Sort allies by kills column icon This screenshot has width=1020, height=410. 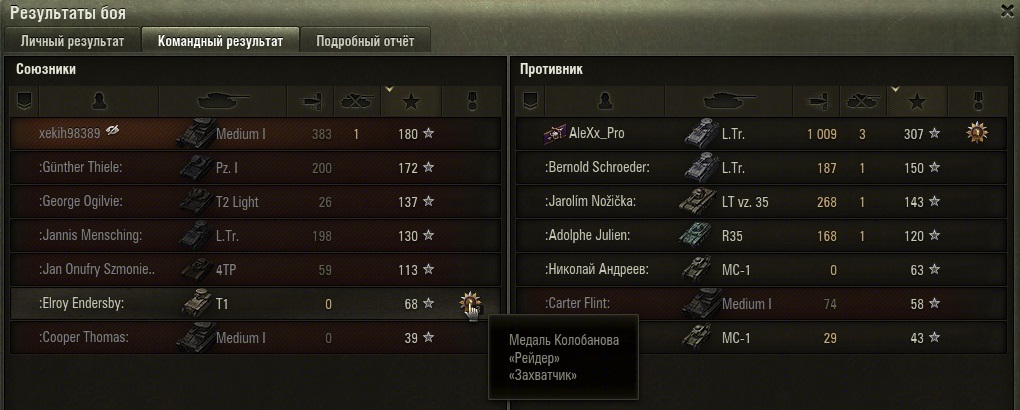pos(356,101)
